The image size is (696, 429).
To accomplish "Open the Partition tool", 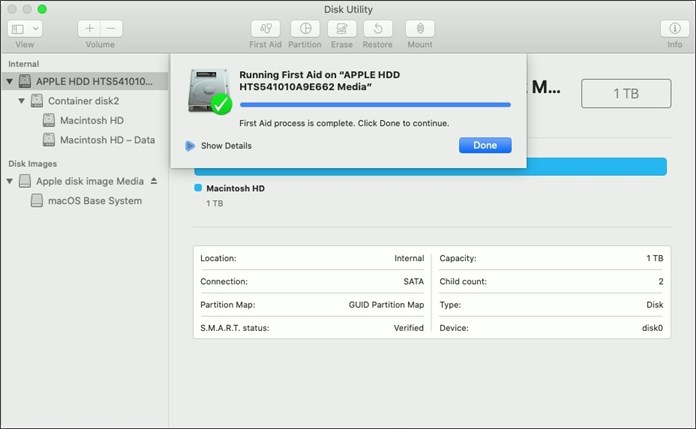I will pyautogui.click(x=304, y=29).
